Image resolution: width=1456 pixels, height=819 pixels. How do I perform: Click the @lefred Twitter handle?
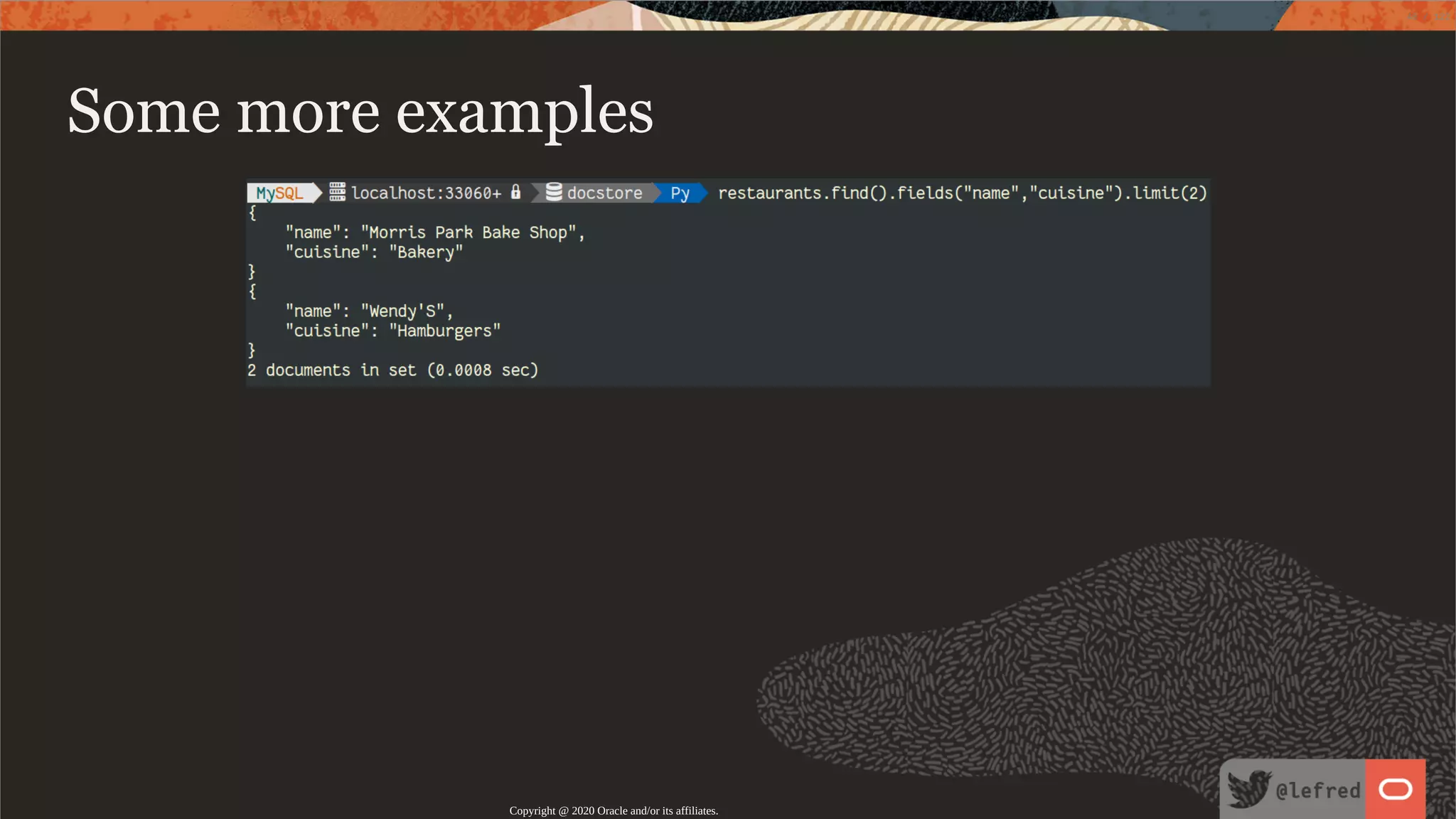pyautogui.click(x=1317, y=791)
